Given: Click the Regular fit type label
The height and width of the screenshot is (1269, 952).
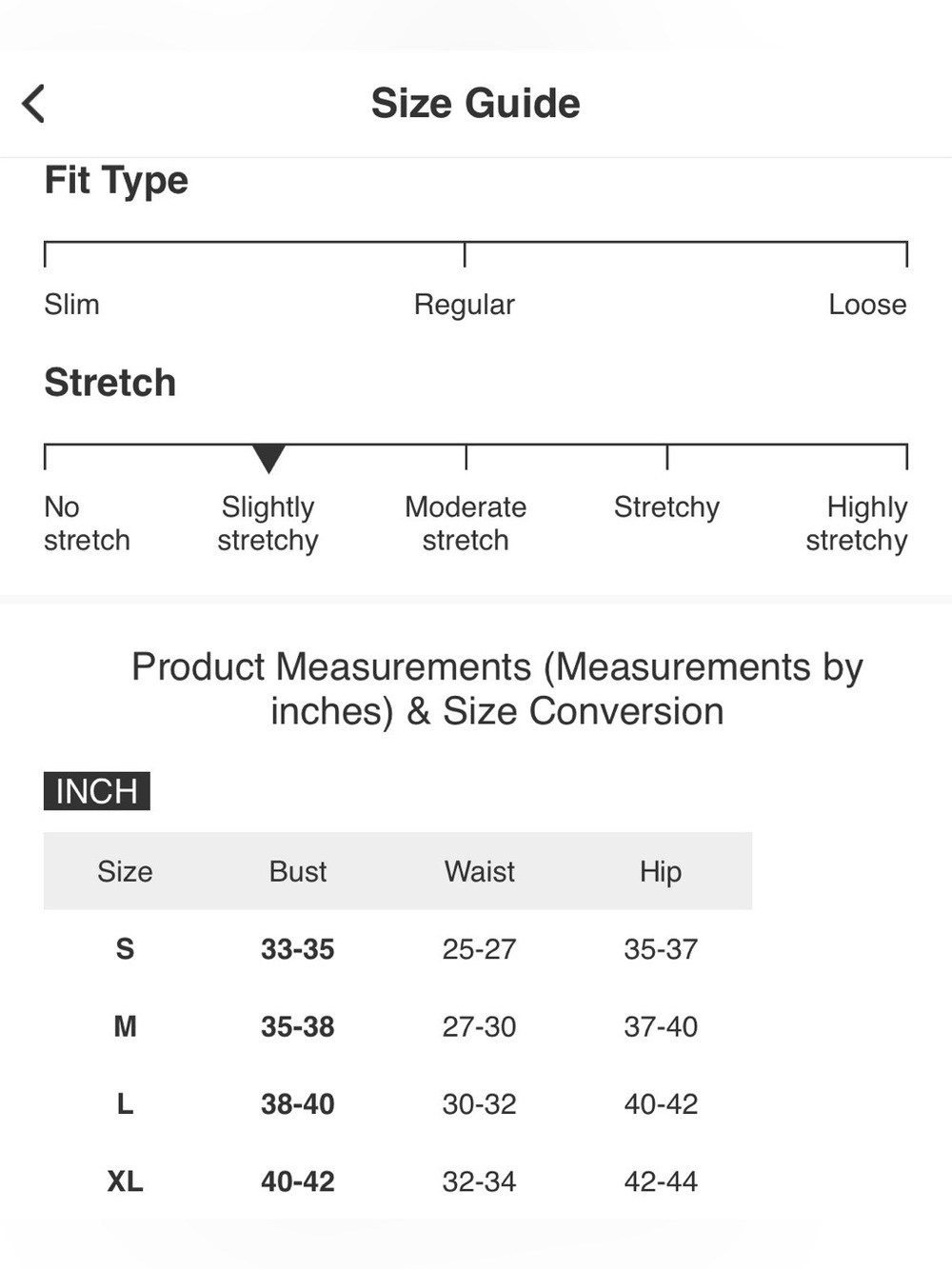Looking at the screenshot, I should point(464,306).
